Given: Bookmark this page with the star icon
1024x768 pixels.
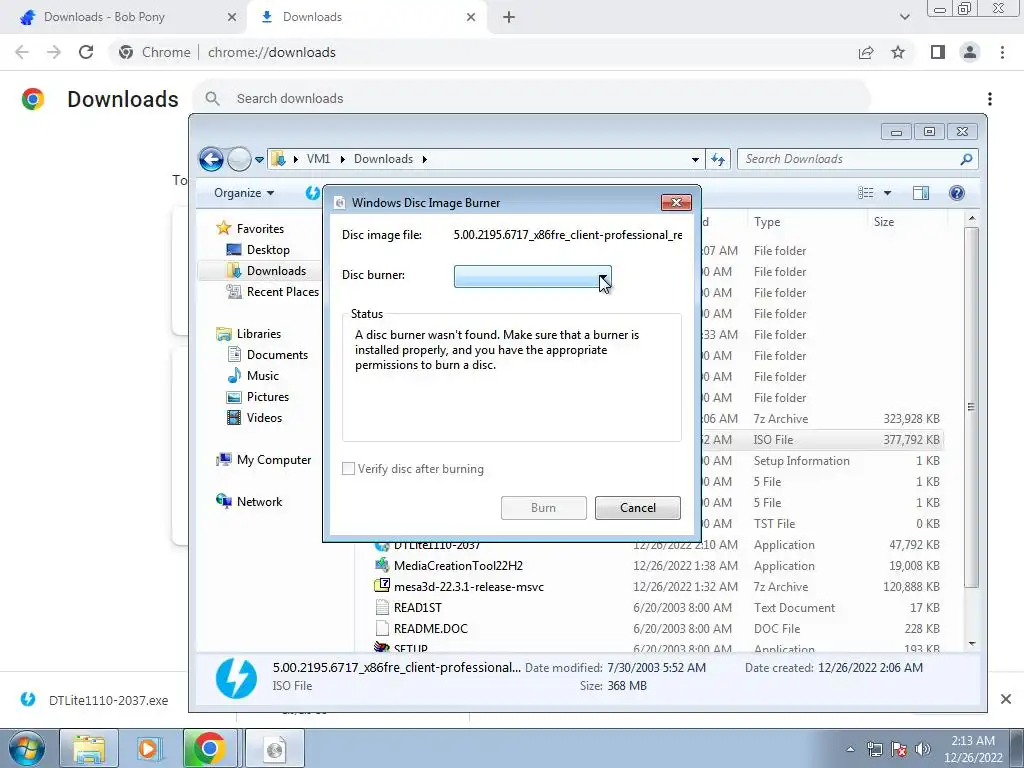Looking at the screenshot, I should pyautogui.click(x=898, y=52).
